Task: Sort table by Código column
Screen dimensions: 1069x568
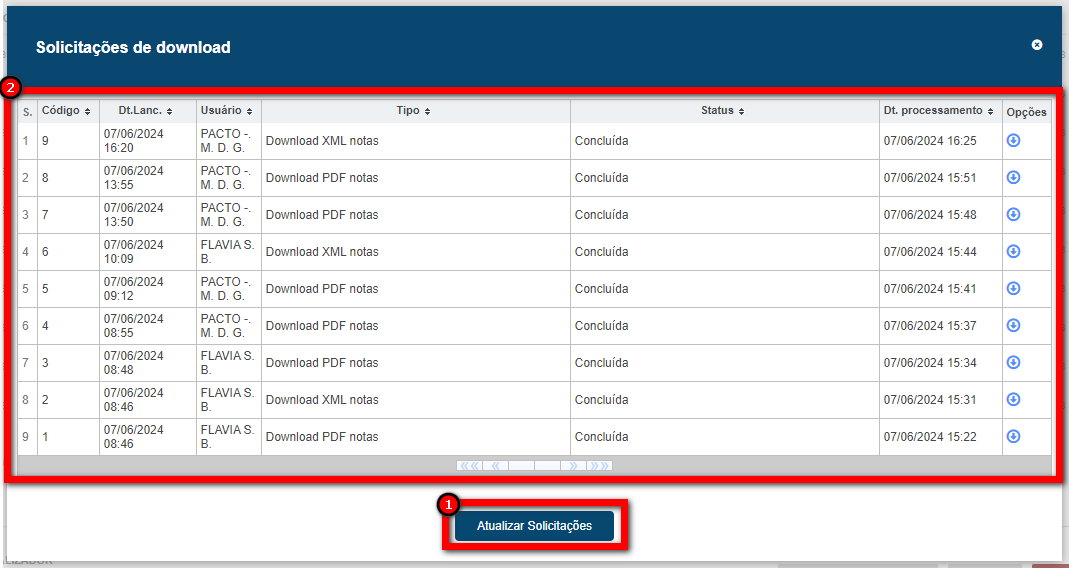Action: click(66, 111)
